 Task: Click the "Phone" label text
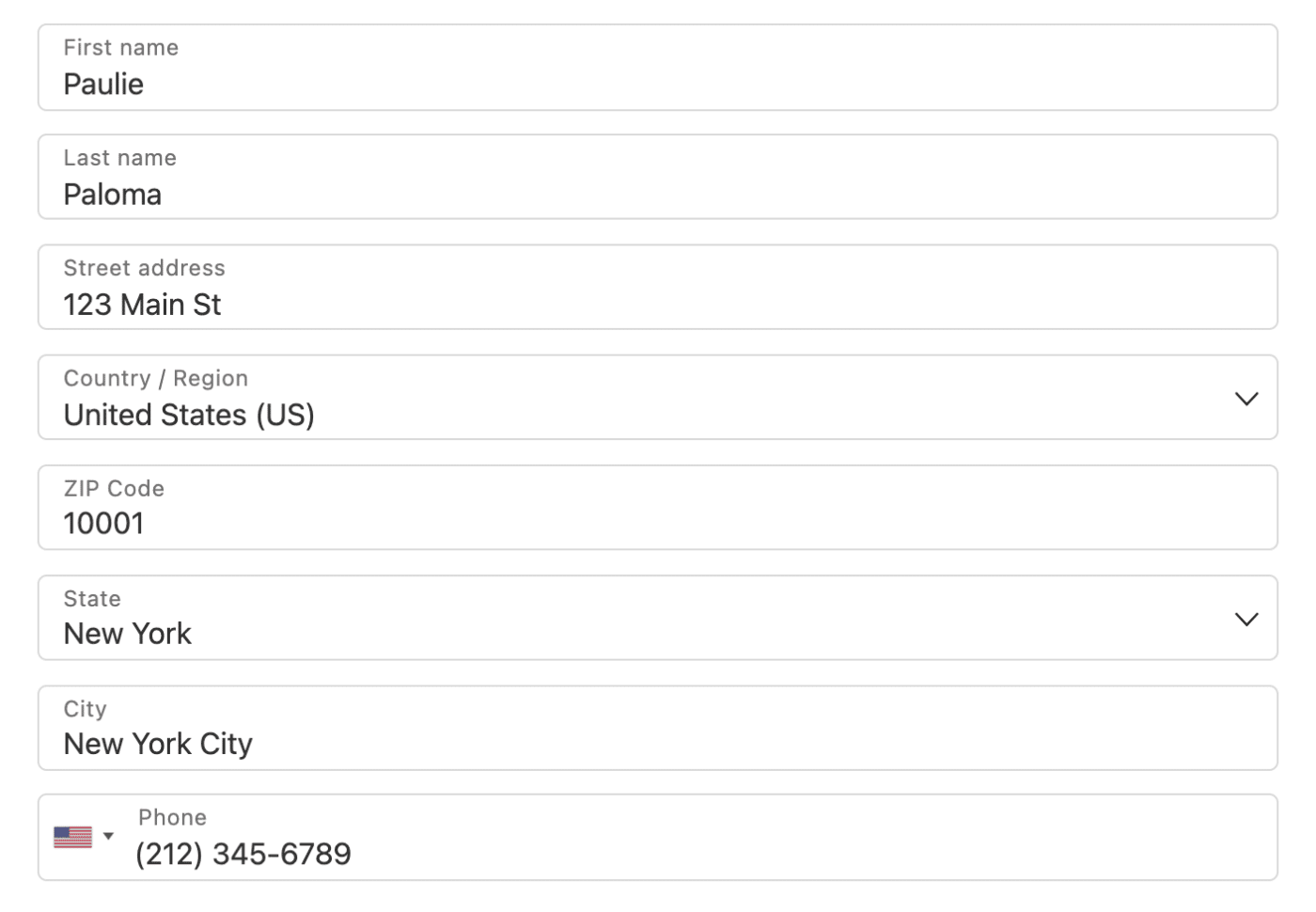pyautogui.click(x=172, y=817)
